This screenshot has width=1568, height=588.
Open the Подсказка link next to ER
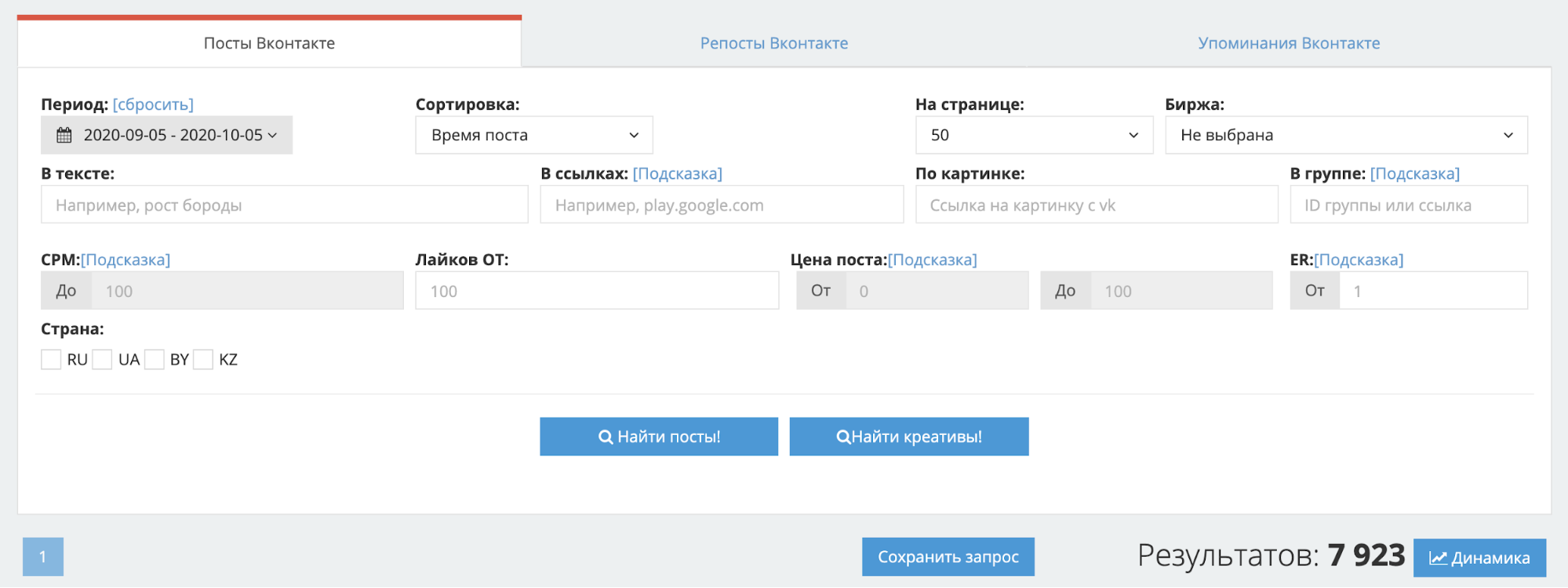click(1359, 260)
